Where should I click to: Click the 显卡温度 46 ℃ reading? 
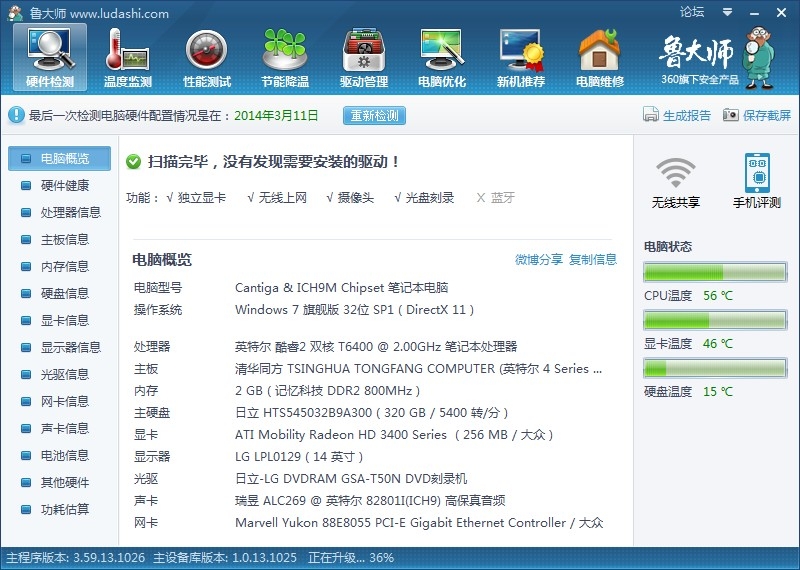coord(688,343)
